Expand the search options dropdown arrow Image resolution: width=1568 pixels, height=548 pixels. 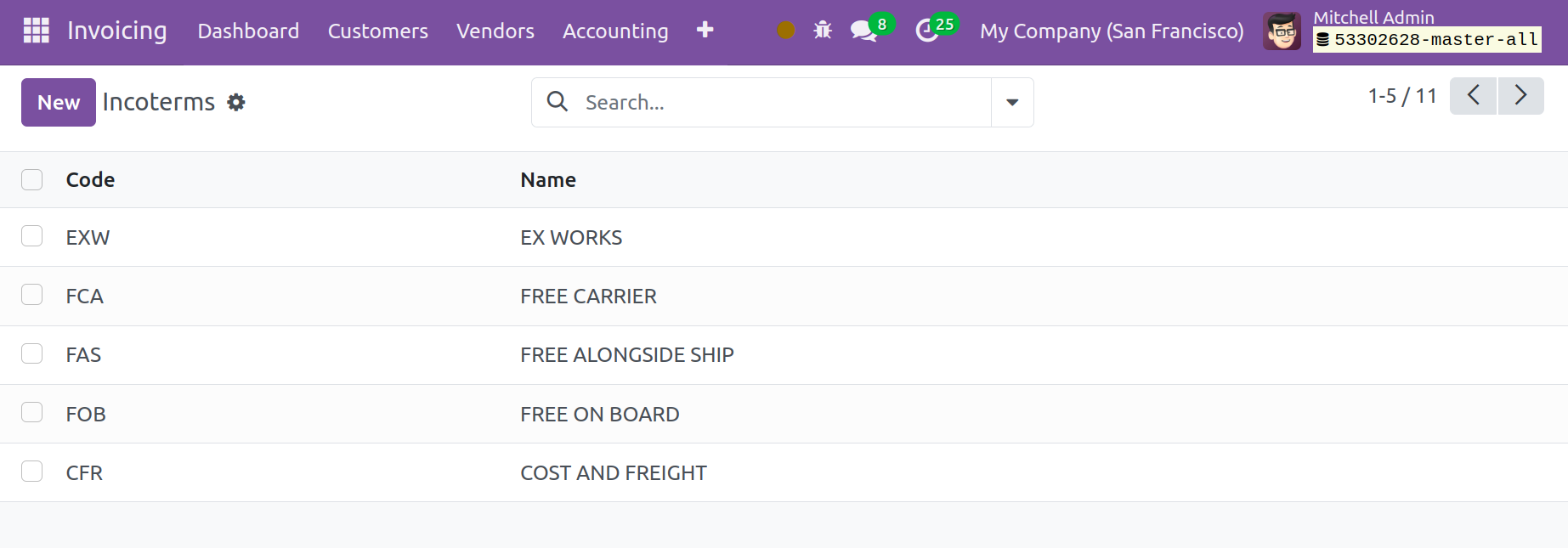coord(1012,103)
